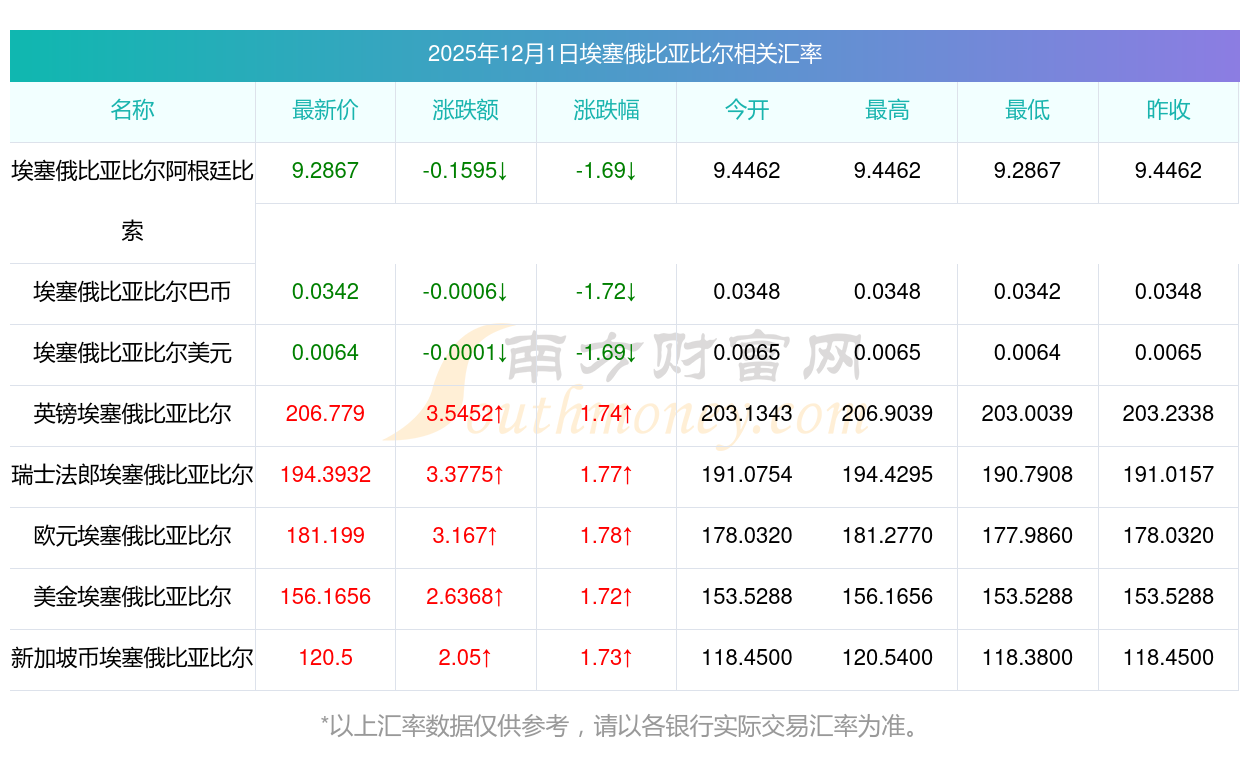Select the -0.1595↓ change amount cell
1250x757 pixels.
[465, 171]
